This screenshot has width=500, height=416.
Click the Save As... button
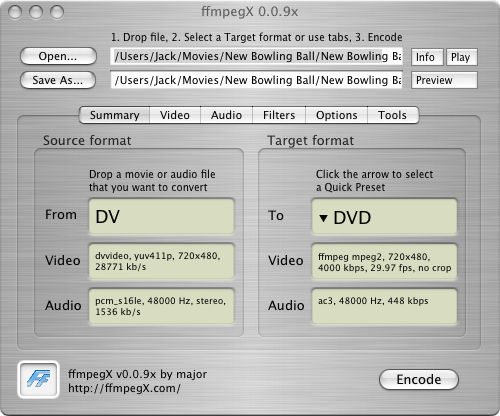point(58,80)
